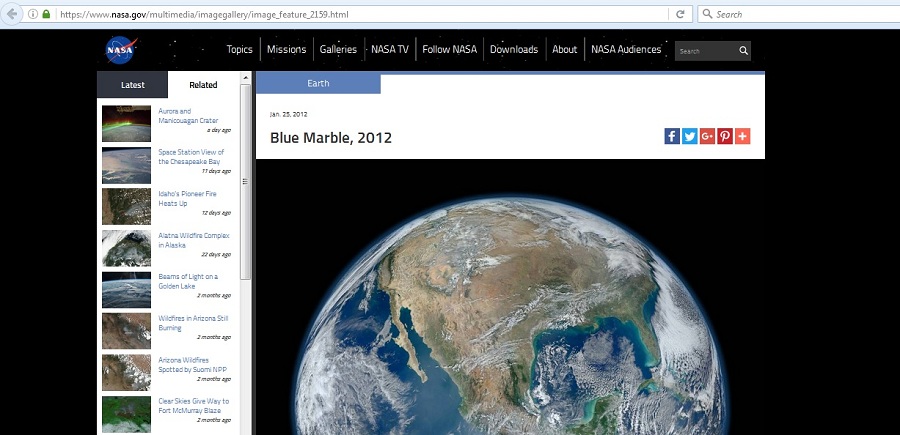The image size is (900, 435).
Task: Open the Missions menu
Action: [x=286, y=49]
